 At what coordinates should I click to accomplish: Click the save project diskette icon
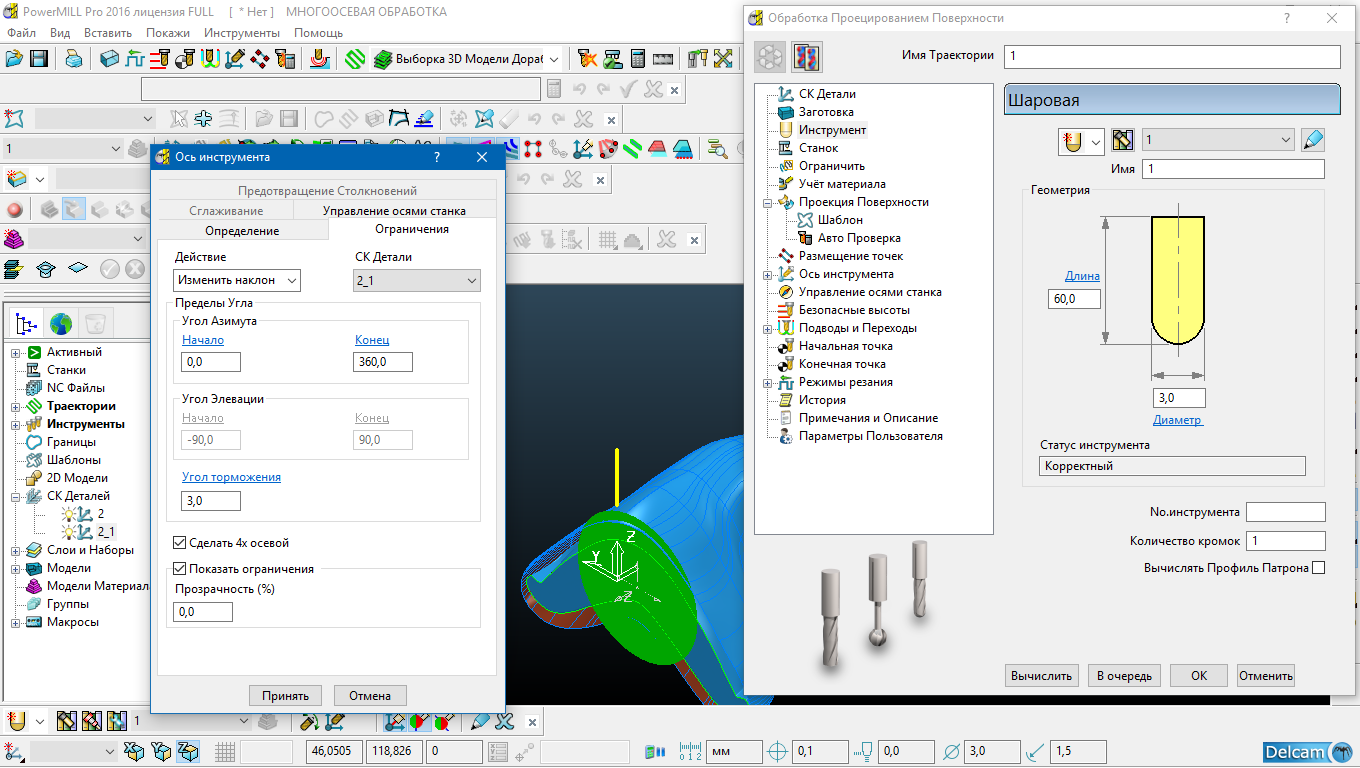pos(39,59)
